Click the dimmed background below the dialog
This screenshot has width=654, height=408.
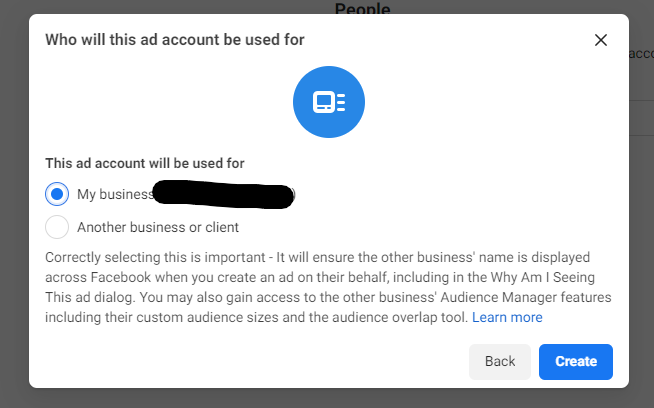coord(328,397)
